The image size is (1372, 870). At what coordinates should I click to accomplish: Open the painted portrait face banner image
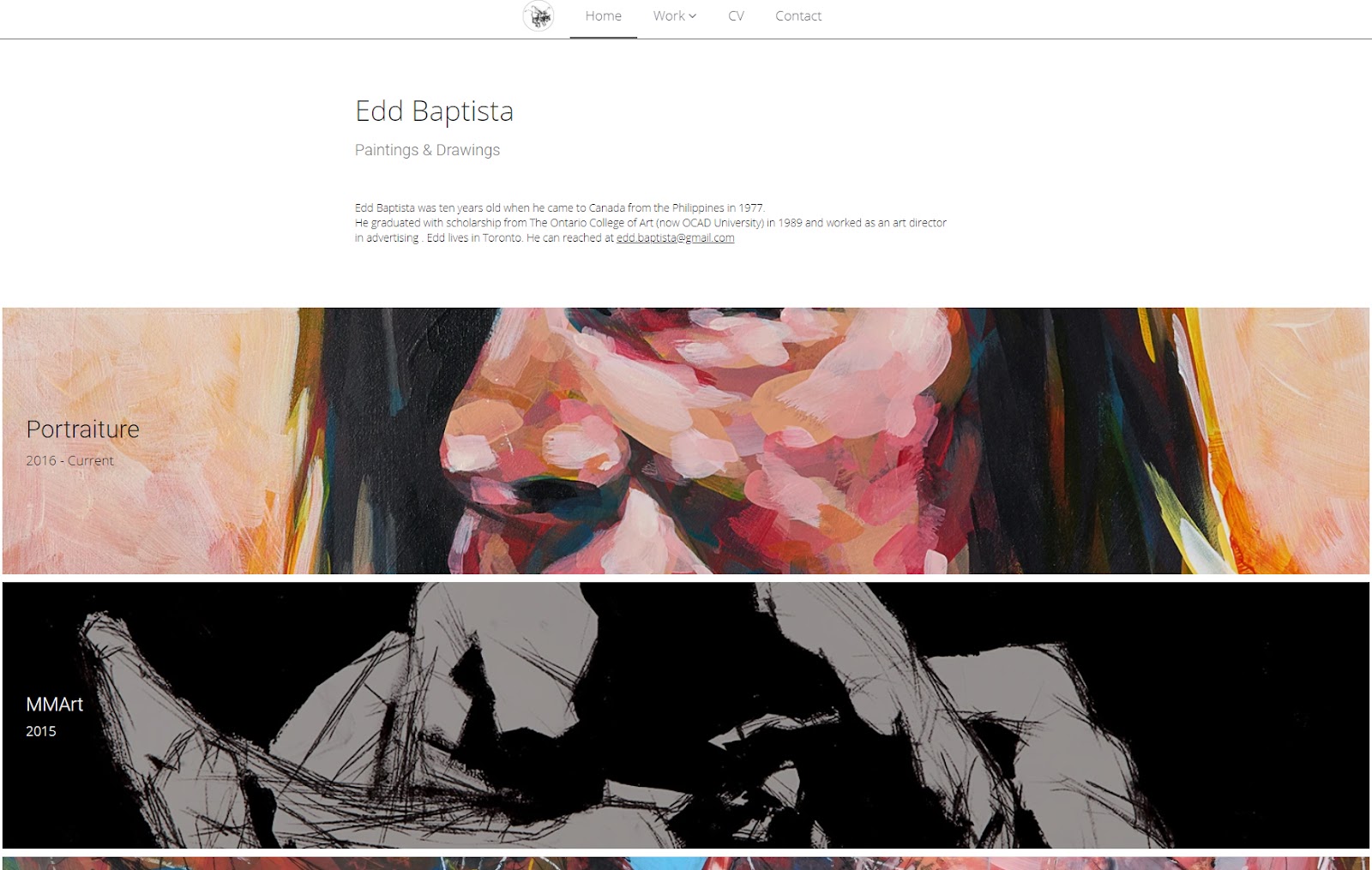[x=686, y=441]
